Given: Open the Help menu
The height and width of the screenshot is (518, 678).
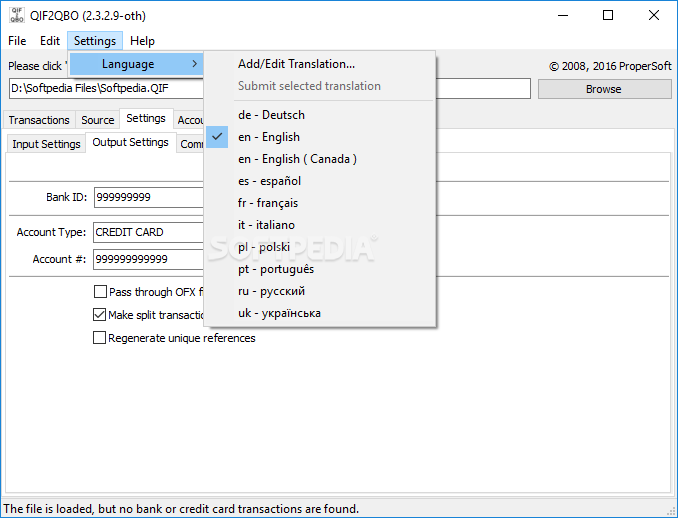Looking at the screenshot, I should click(142, 41).
